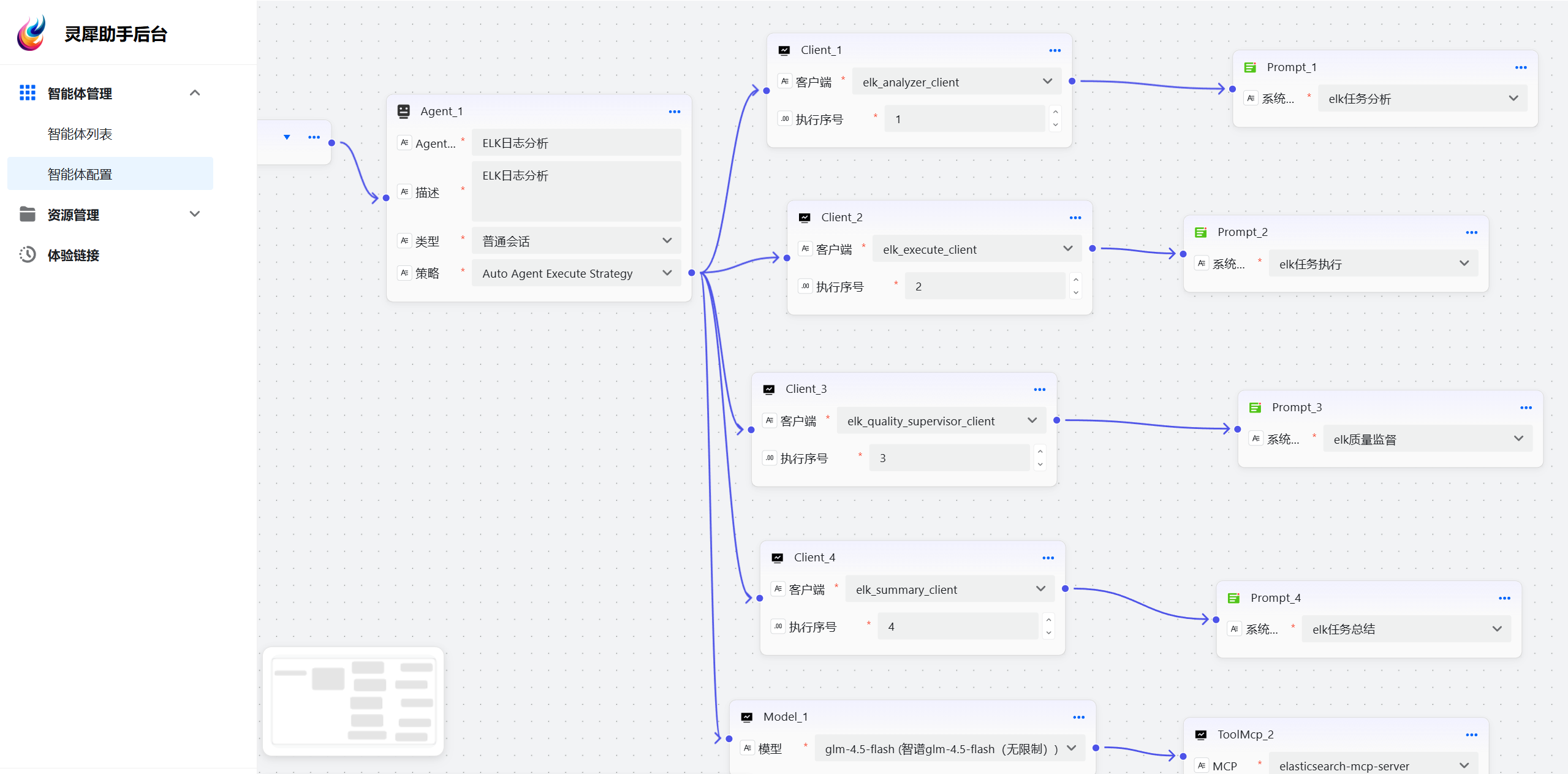Open the 策略 Auto Agent Execute Strategy dropdown
1568x774 pixels.
[x=576, y=273]
